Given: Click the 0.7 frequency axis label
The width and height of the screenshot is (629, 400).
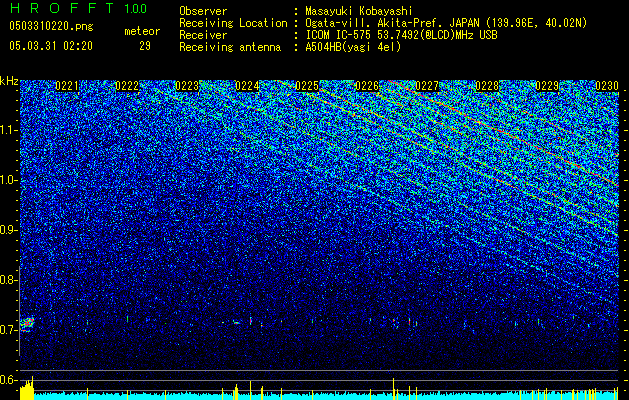Looking at the screenshot, I should (8, 330).
